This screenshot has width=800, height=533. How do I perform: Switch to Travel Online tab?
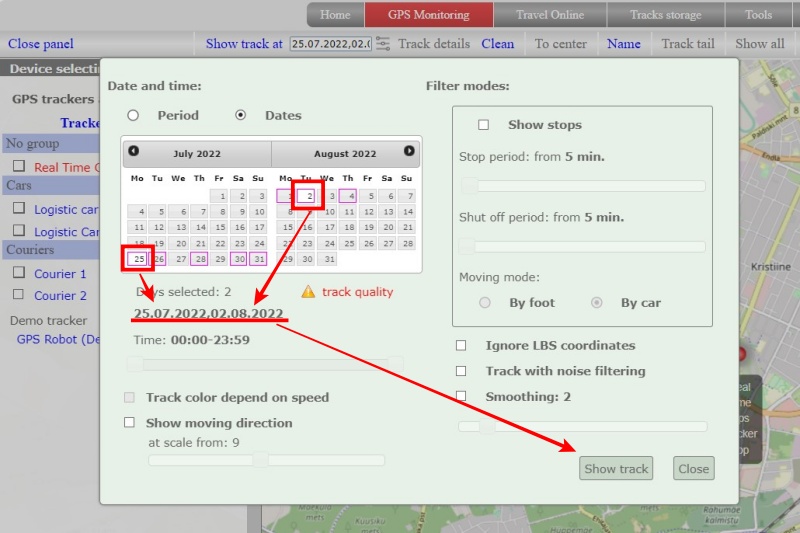tap(551, 15)
